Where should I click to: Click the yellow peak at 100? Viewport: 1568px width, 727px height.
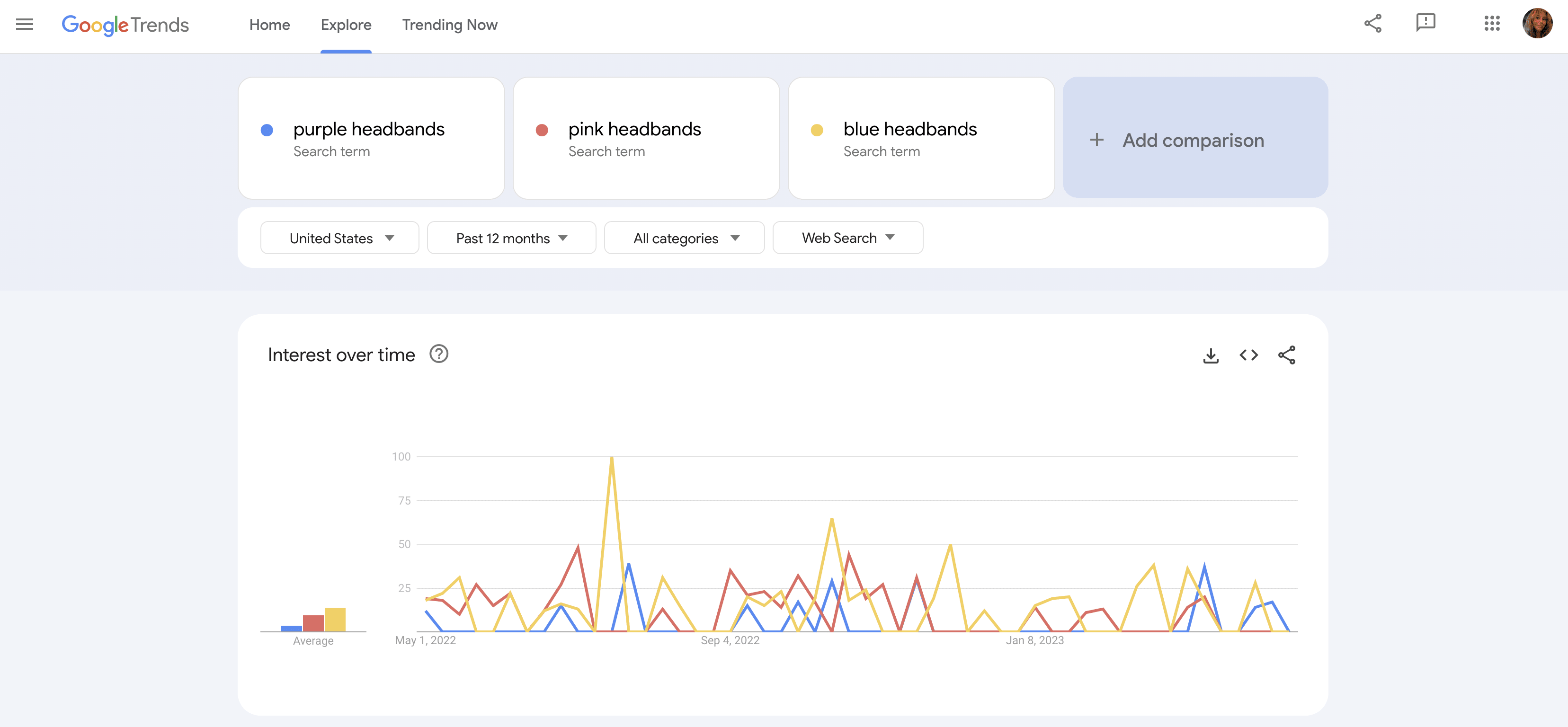611,458
